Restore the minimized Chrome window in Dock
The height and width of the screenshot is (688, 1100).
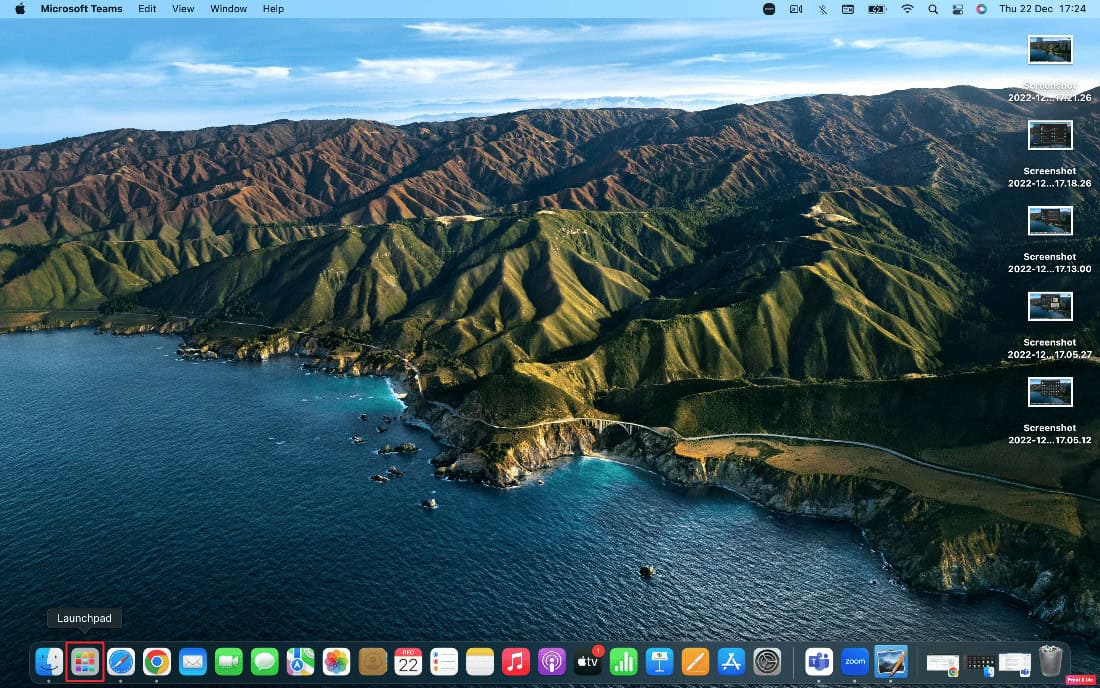[x=943, y=664]
